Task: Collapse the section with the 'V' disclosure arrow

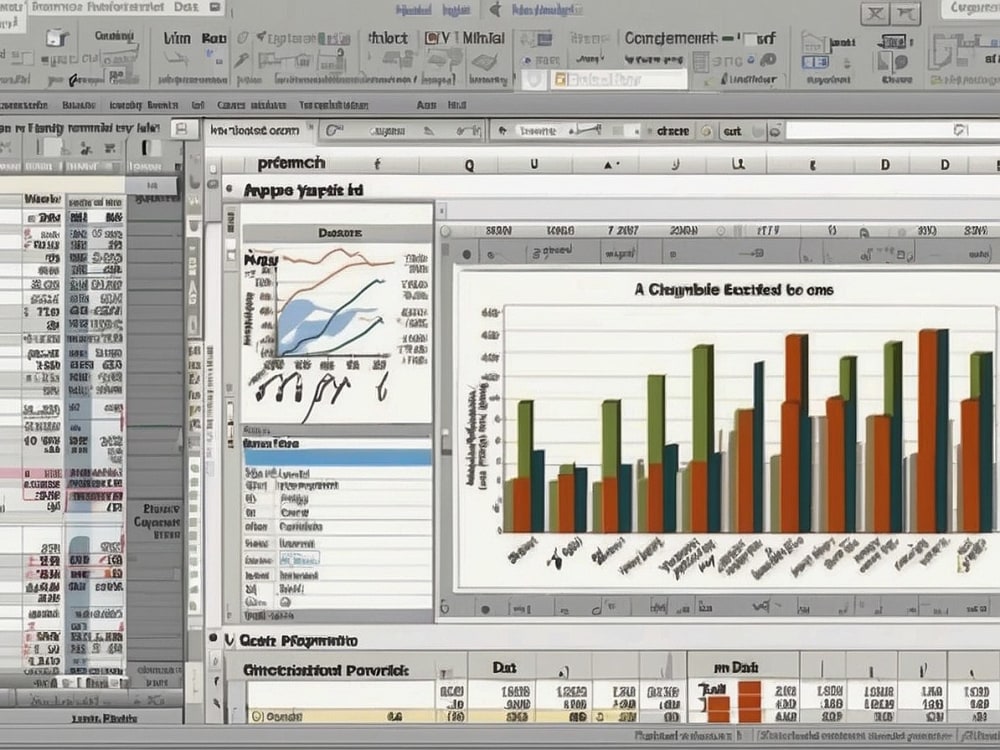Action: coord(230,640)
